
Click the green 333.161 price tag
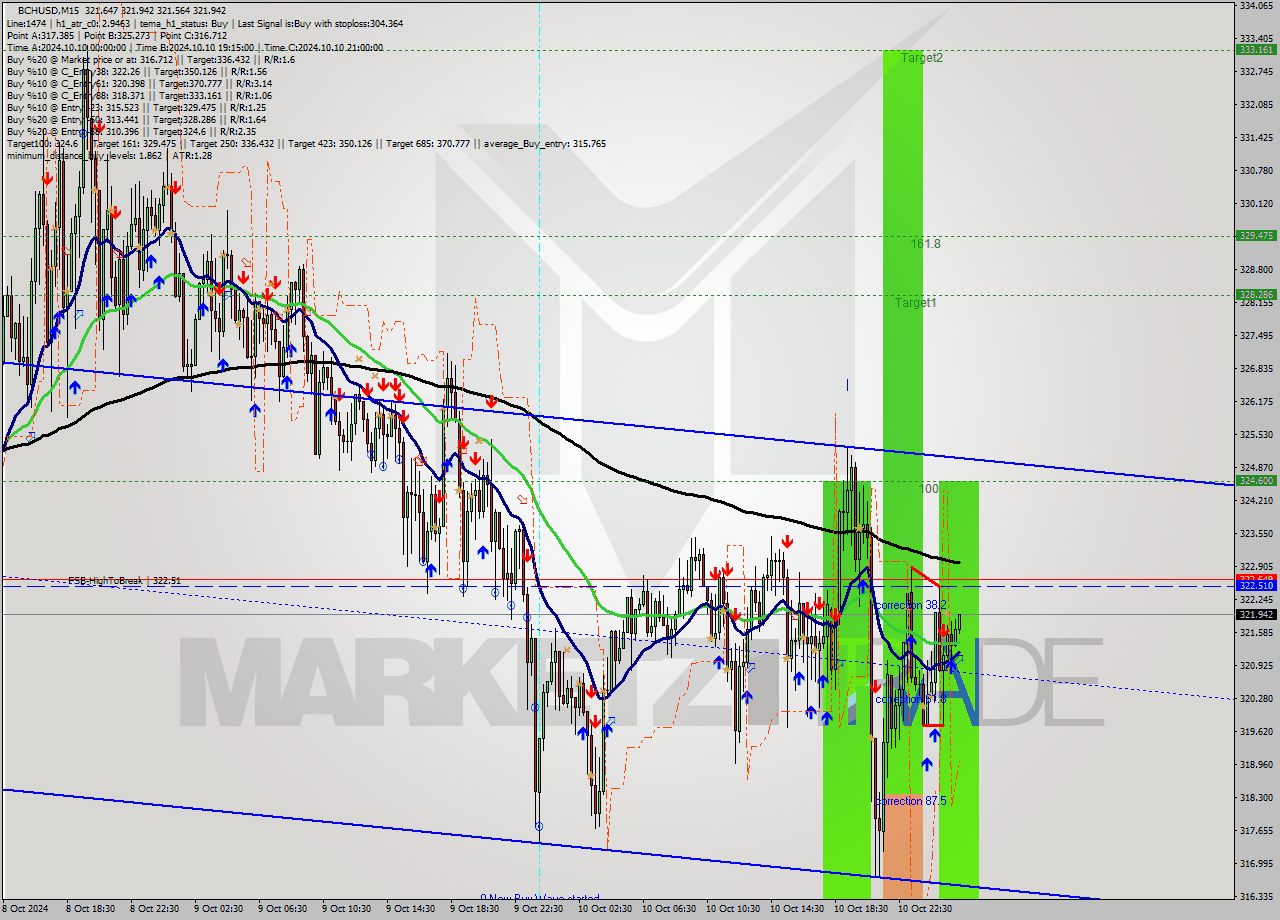point(1256,49)
